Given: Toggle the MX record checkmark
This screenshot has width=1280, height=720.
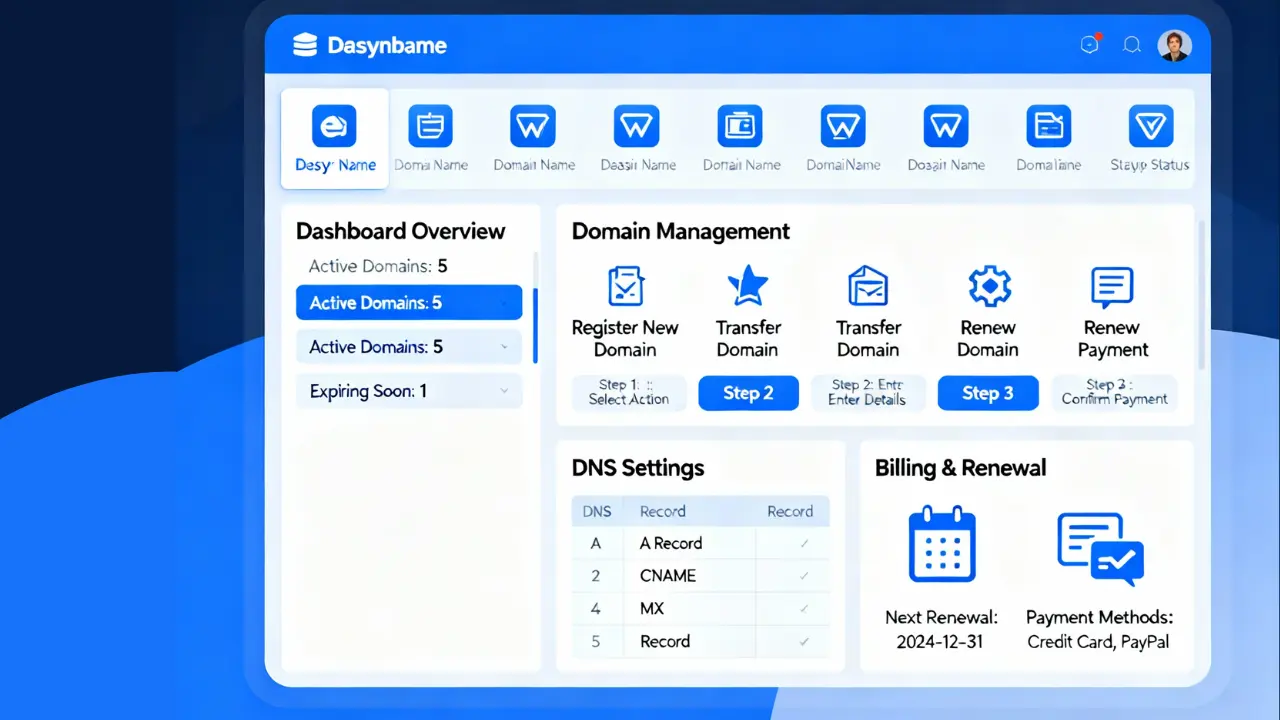Looking at the screenshot, I should click(x=804, y=609).
